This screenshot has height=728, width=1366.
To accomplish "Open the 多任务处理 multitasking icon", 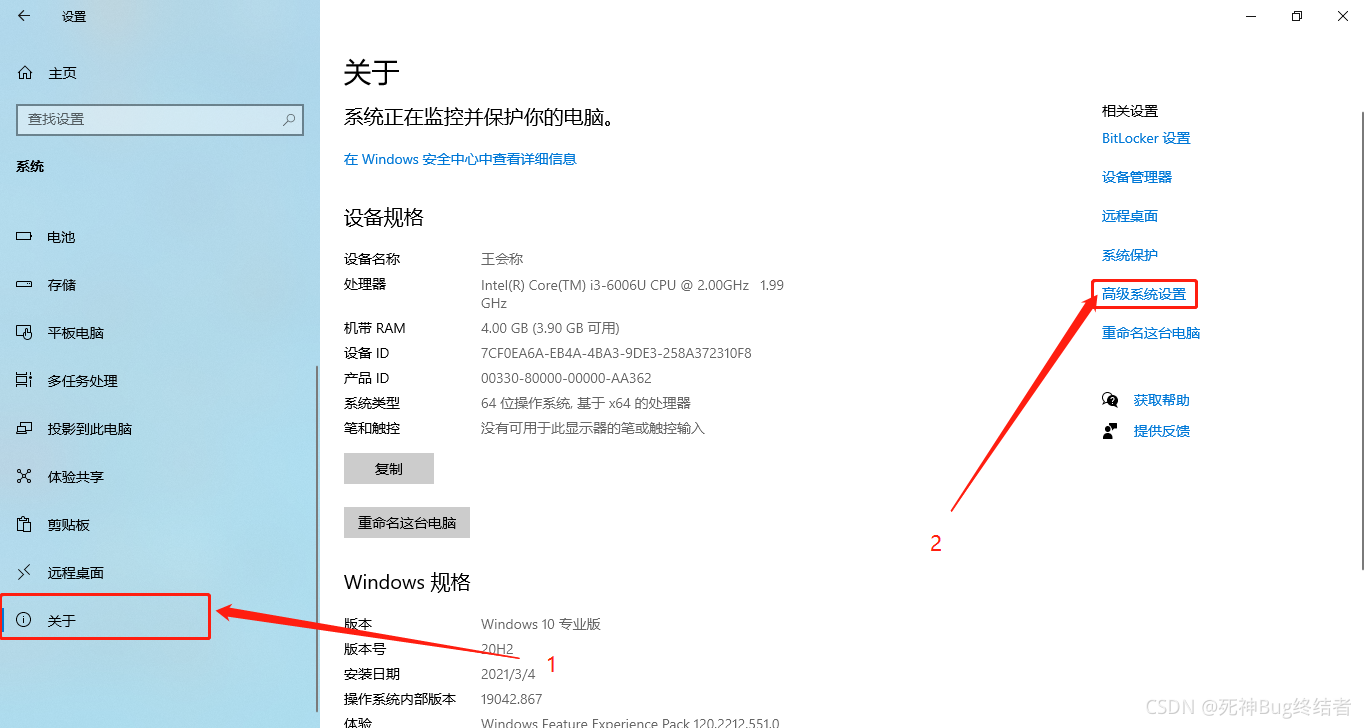I will tap(25, 381).
